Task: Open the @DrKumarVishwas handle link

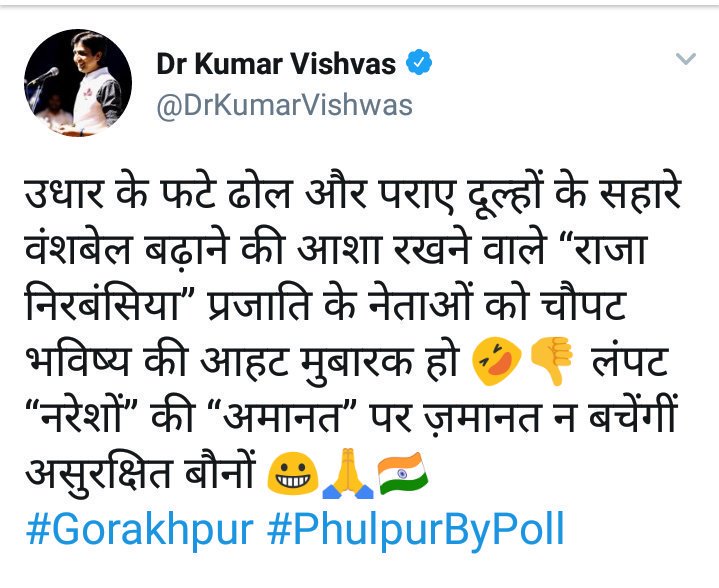Action: tap(284, 105)
